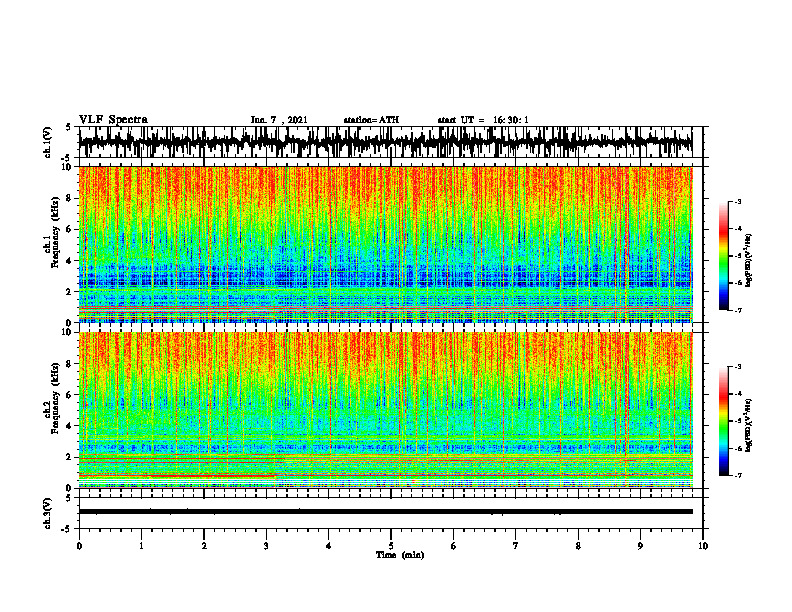This screenshot has width=792, height=612.
Task: Click the "-7" label on ch.2 colorbar
Action: pyautogui.click(x=738, y=475)
